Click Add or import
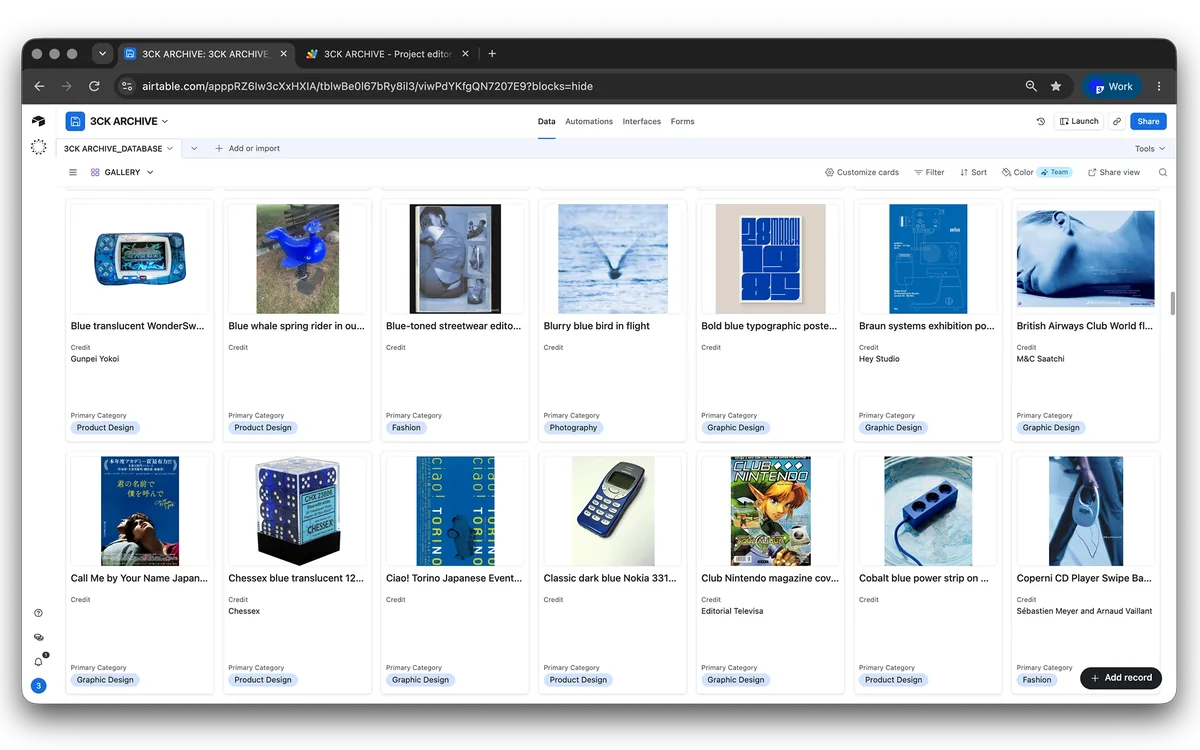Image resolution: width=1200 pixels, height=750 pixels. pyautogui.click(x=247, y=148)
